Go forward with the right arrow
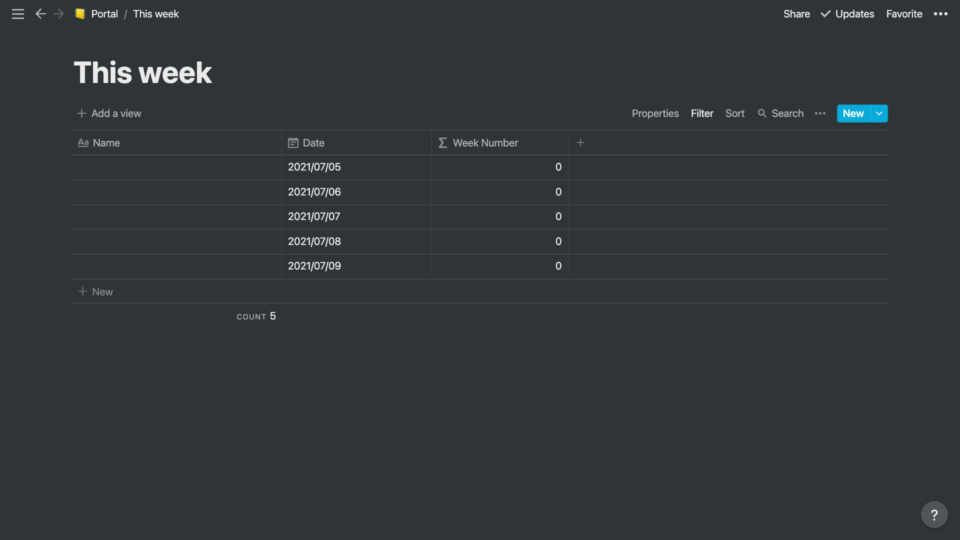This screenshot has width=960, height=540. (59, 13)
